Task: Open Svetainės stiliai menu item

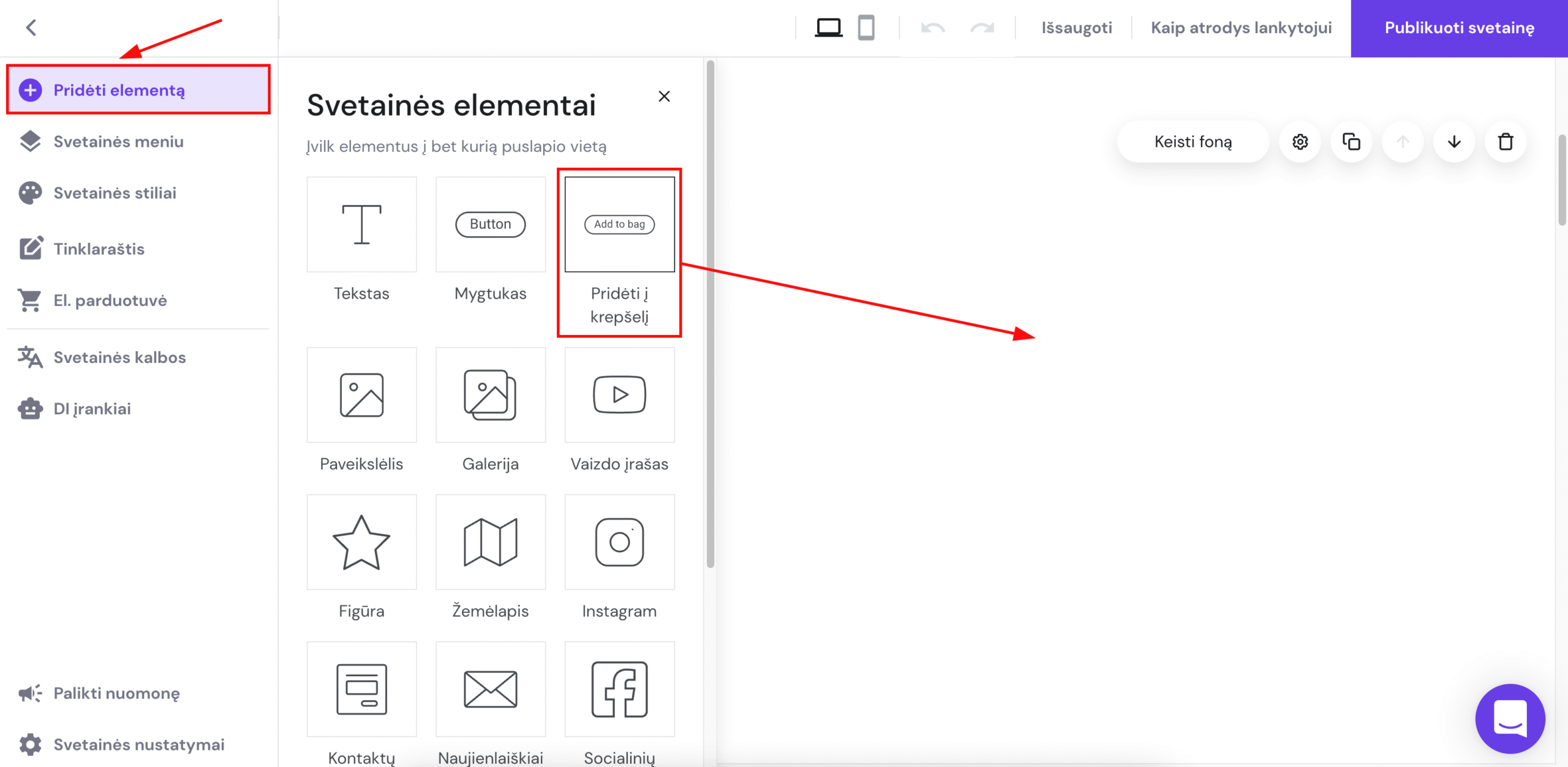Action: click(115, 193)
